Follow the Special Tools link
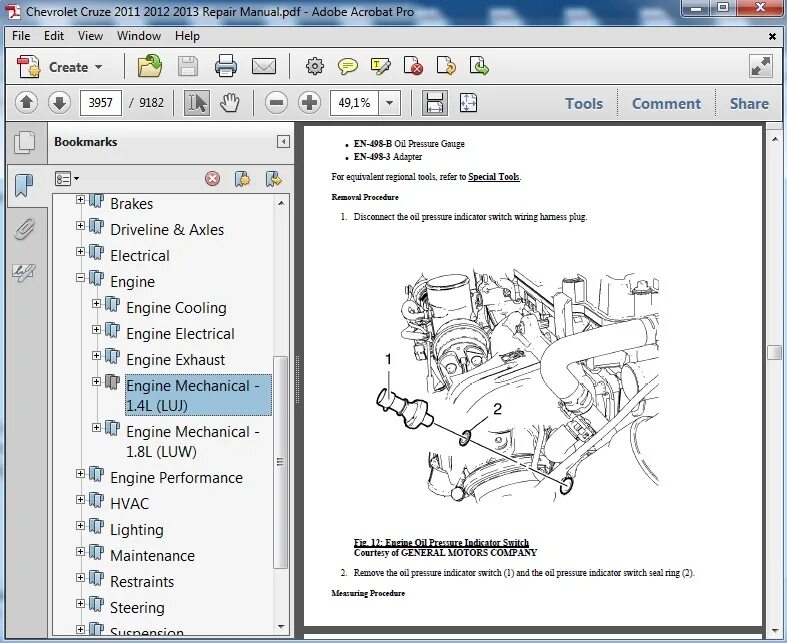 tap(493, 177)
